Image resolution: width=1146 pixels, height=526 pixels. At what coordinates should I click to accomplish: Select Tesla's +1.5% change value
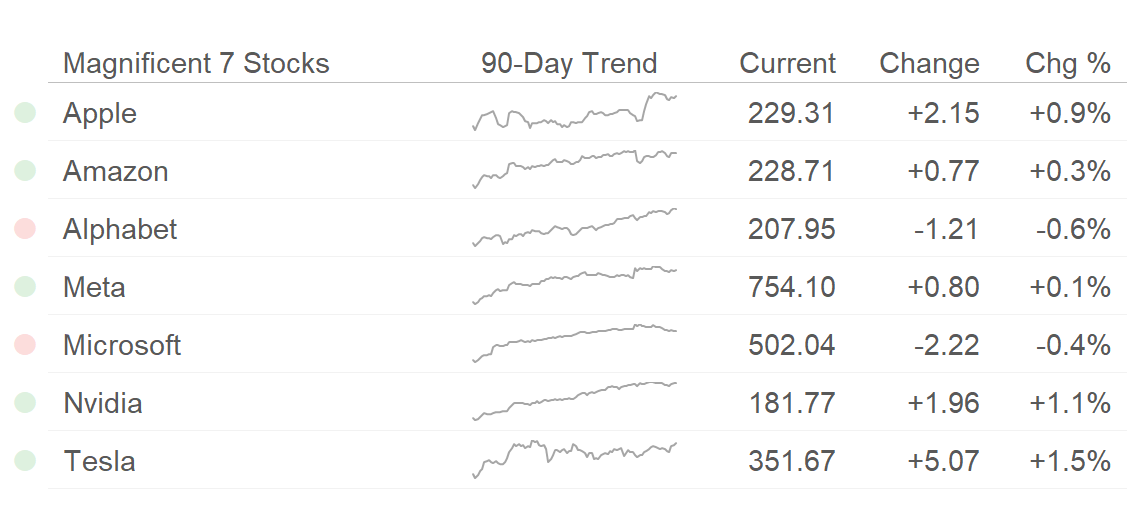(x=1070, y=461)
